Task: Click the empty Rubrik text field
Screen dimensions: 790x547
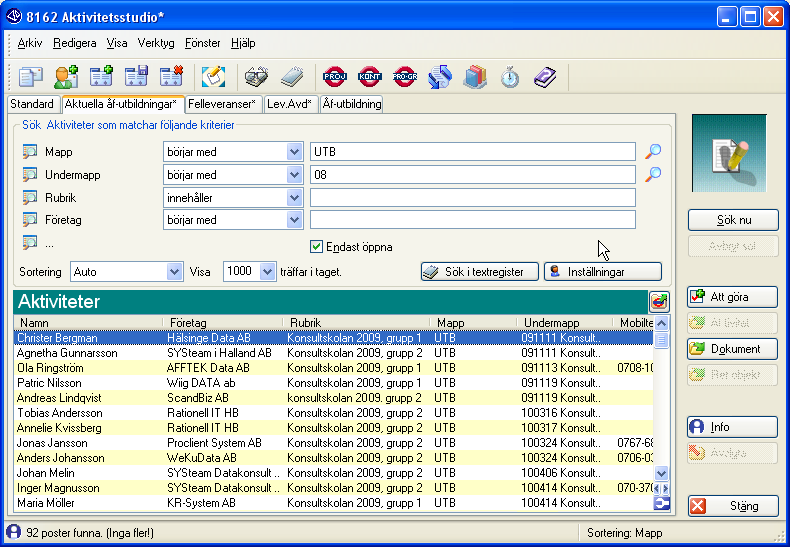Action: pyautogui.click(x=473, y=197)
